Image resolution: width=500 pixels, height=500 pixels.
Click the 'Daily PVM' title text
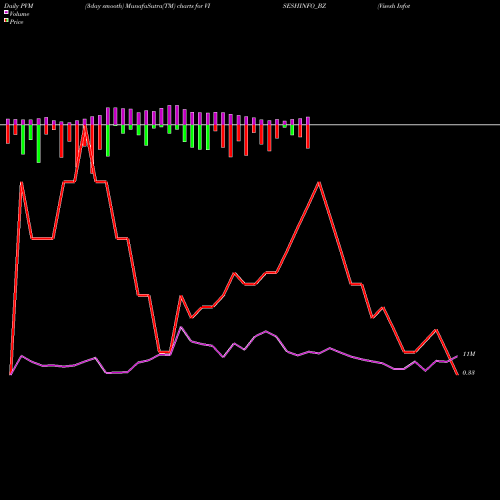[19, 6]
